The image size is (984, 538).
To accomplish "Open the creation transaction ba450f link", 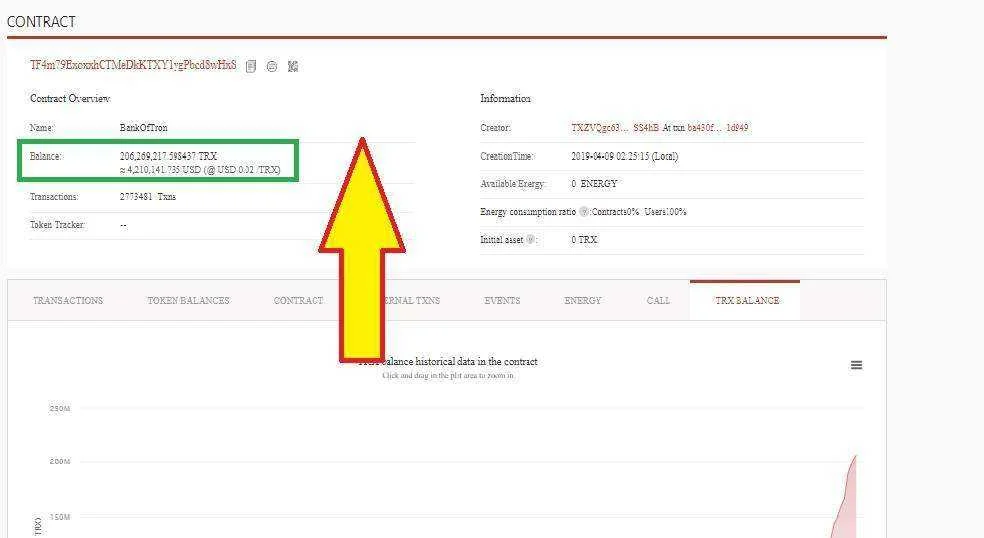I will pos(718,127).
